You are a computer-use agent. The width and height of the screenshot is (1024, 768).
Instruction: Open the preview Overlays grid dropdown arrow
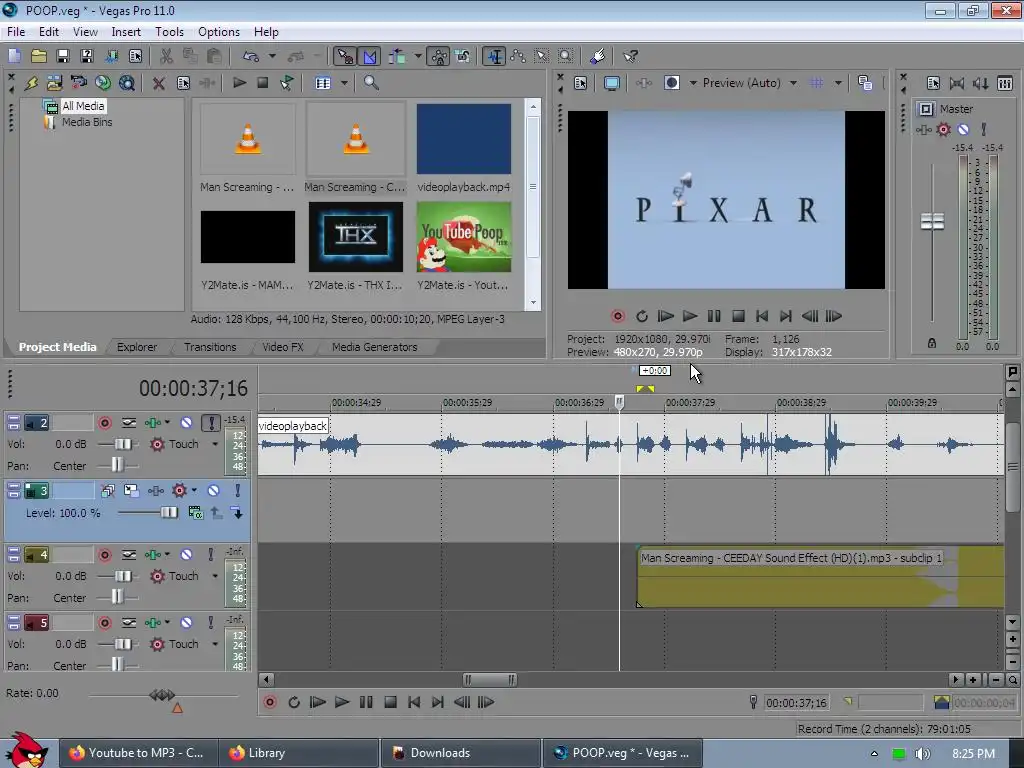click(x=838, y=83)
